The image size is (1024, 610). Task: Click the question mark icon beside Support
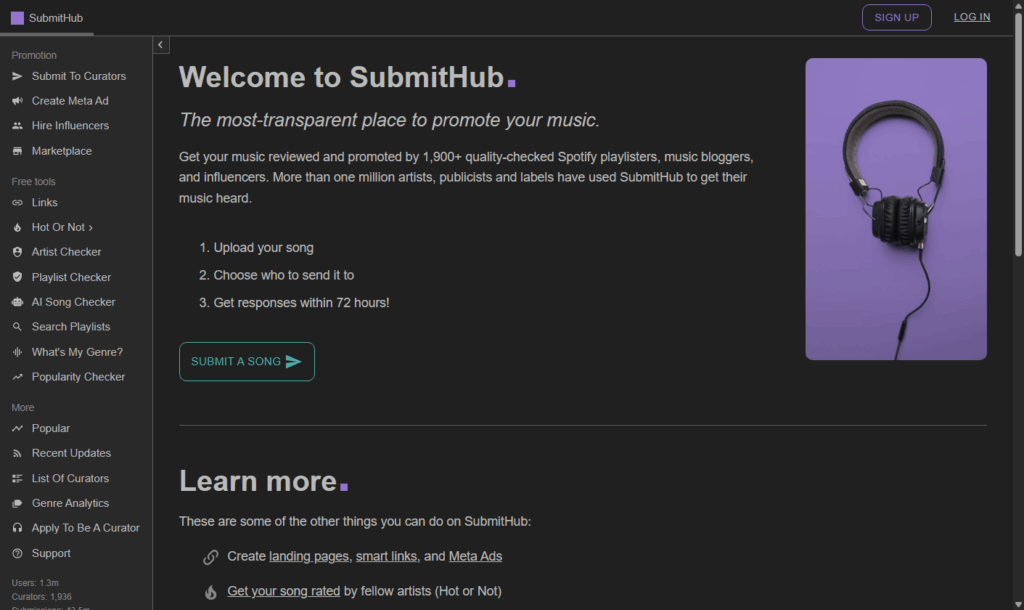tap(17, 553)
